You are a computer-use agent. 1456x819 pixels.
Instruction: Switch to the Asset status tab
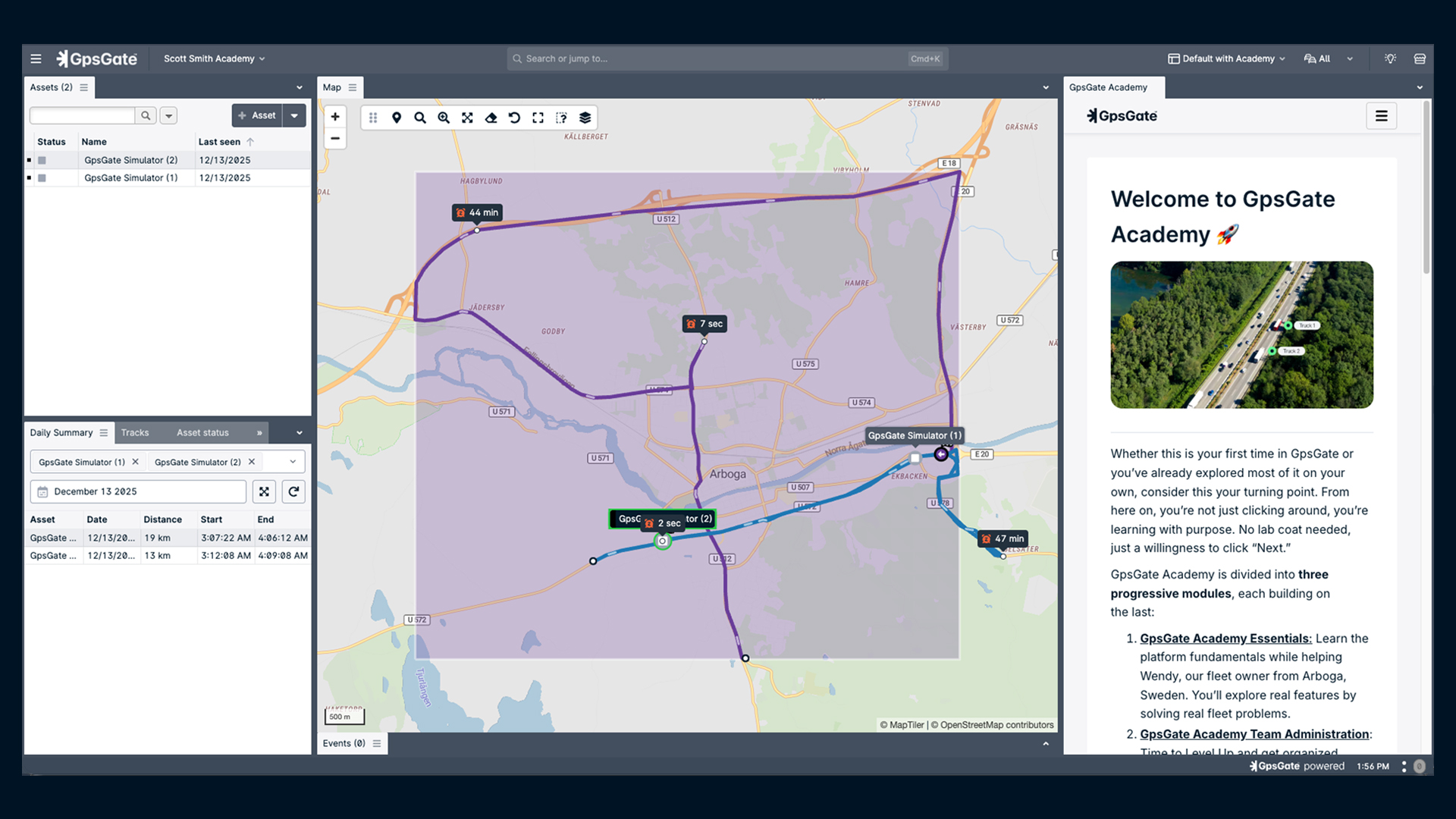pyautogui.click(x=202, y=432)
